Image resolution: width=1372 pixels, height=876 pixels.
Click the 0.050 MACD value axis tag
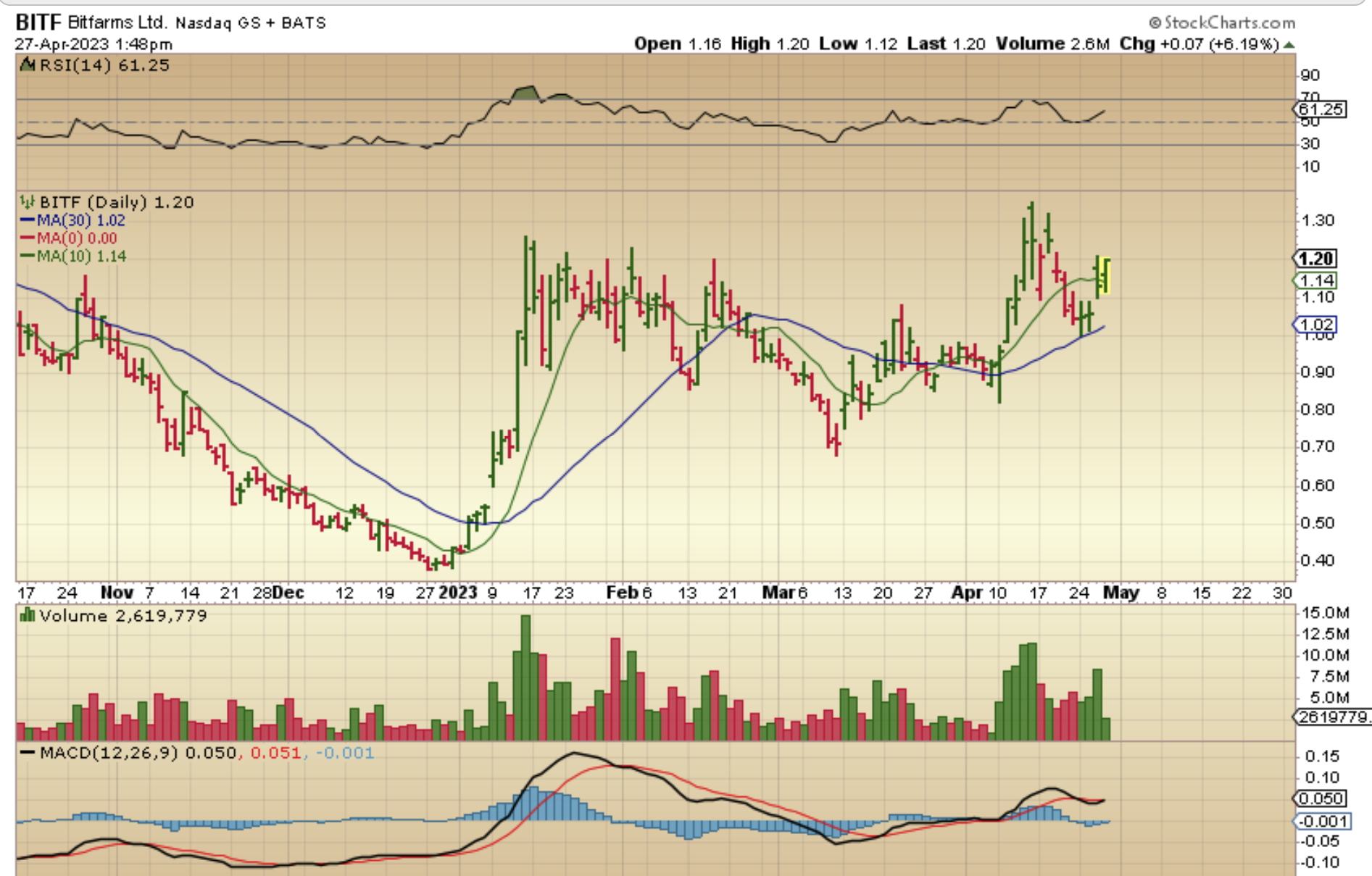pyautogui.click(x=1321, y=798)
